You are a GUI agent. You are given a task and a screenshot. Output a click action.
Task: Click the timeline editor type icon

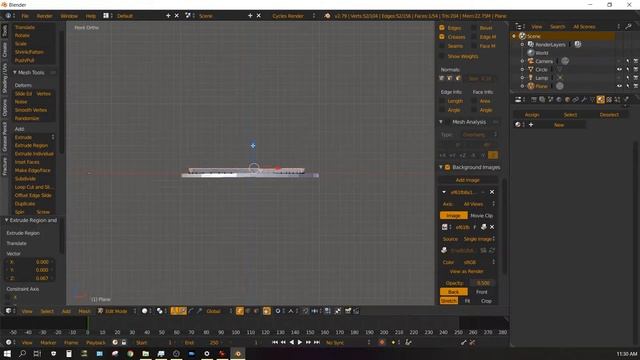(x=8, y=342)
